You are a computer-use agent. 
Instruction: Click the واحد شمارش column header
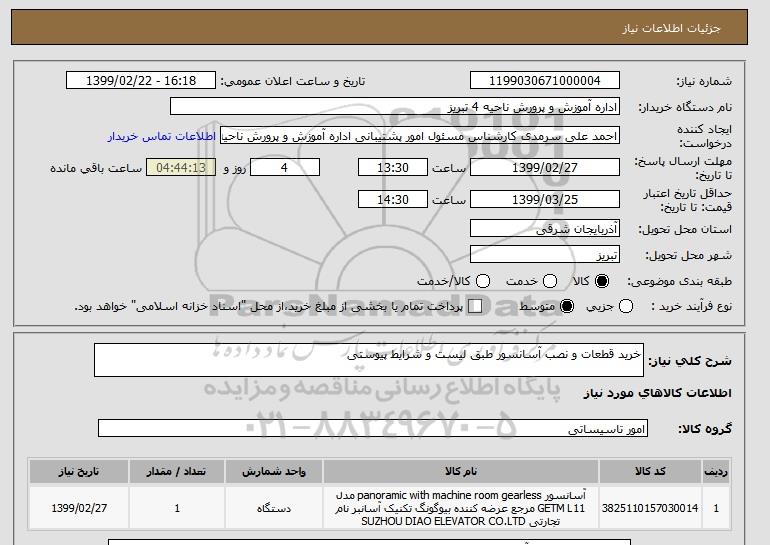point(274,471)
